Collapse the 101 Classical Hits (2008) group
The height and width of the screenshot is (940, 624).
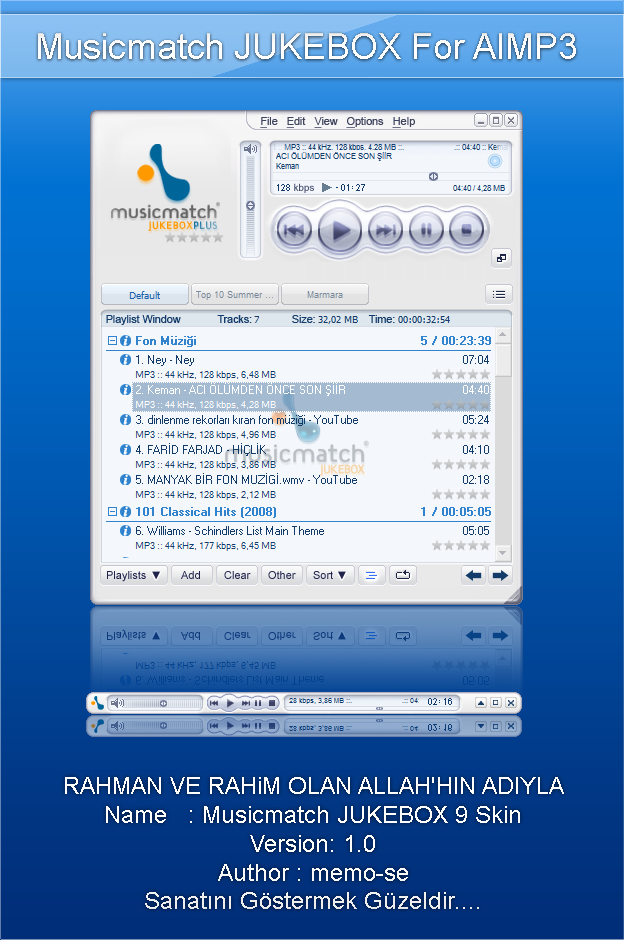(112, 511)
